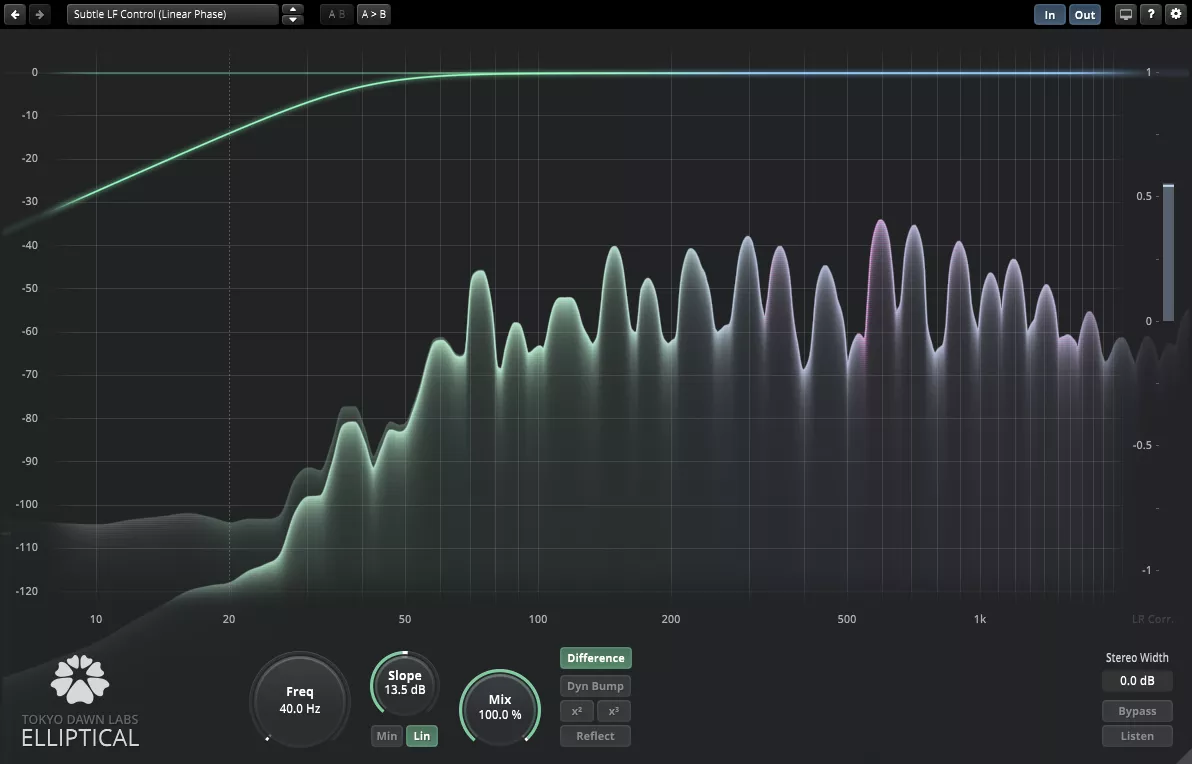The height and width of the screenshot is (764, 1192).
Task: Toggle the In spectrum display
Action: [x=1049, y=15]
